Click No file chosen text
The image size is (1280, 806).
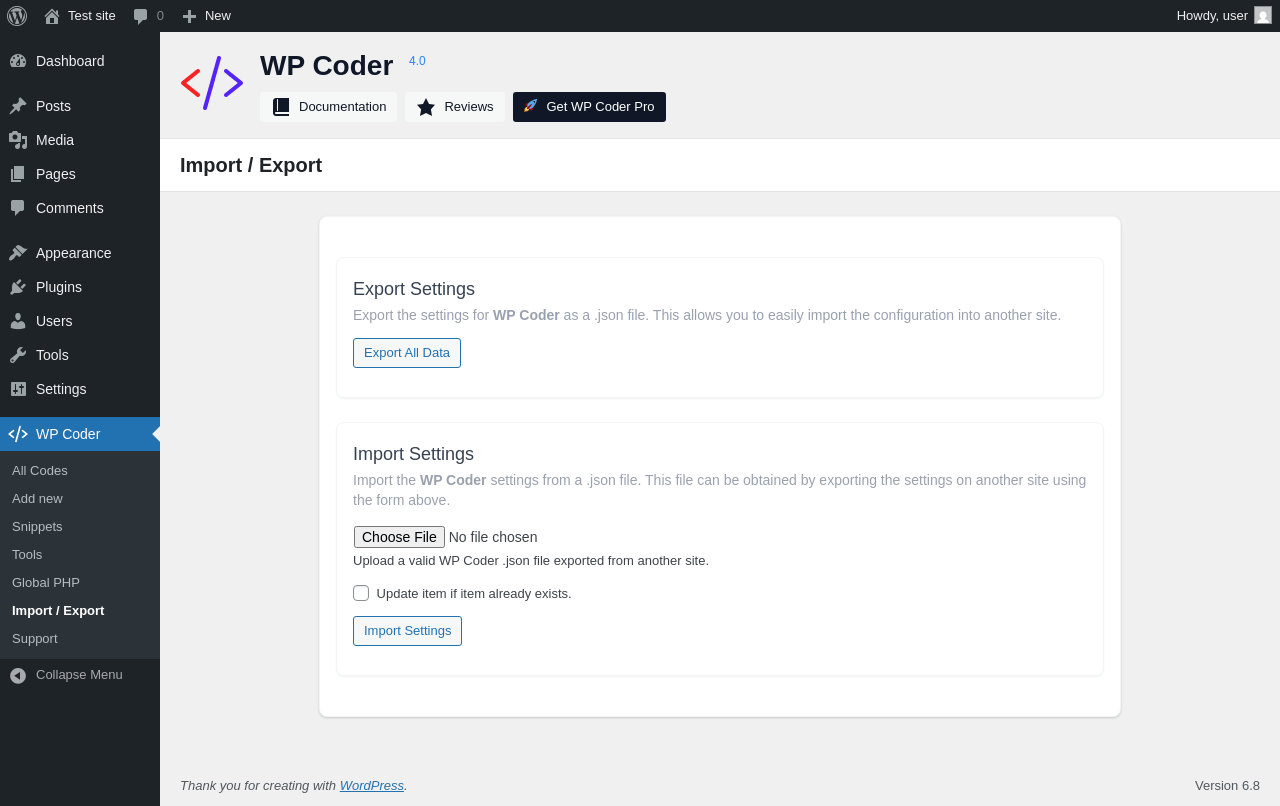pyautogui.click(x=493, y=537)
